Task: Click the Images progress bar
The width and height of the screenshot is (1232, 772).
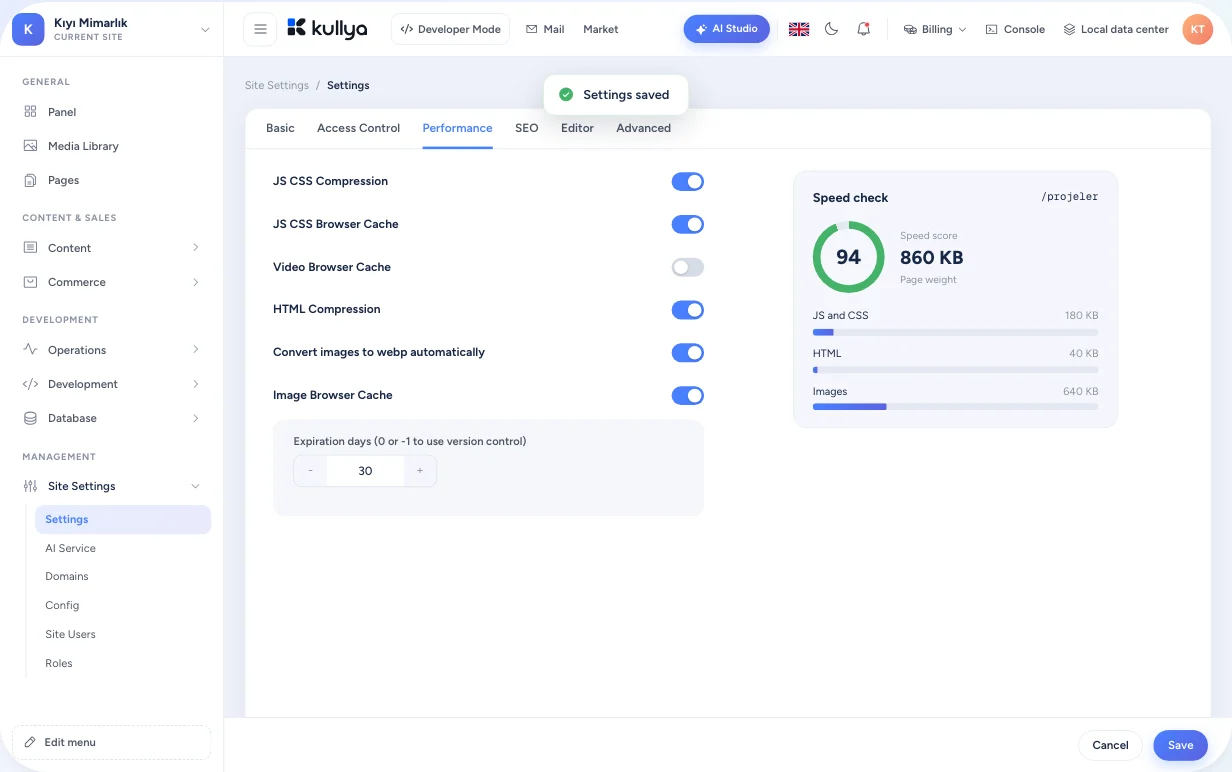Action: tap(955, 407)
